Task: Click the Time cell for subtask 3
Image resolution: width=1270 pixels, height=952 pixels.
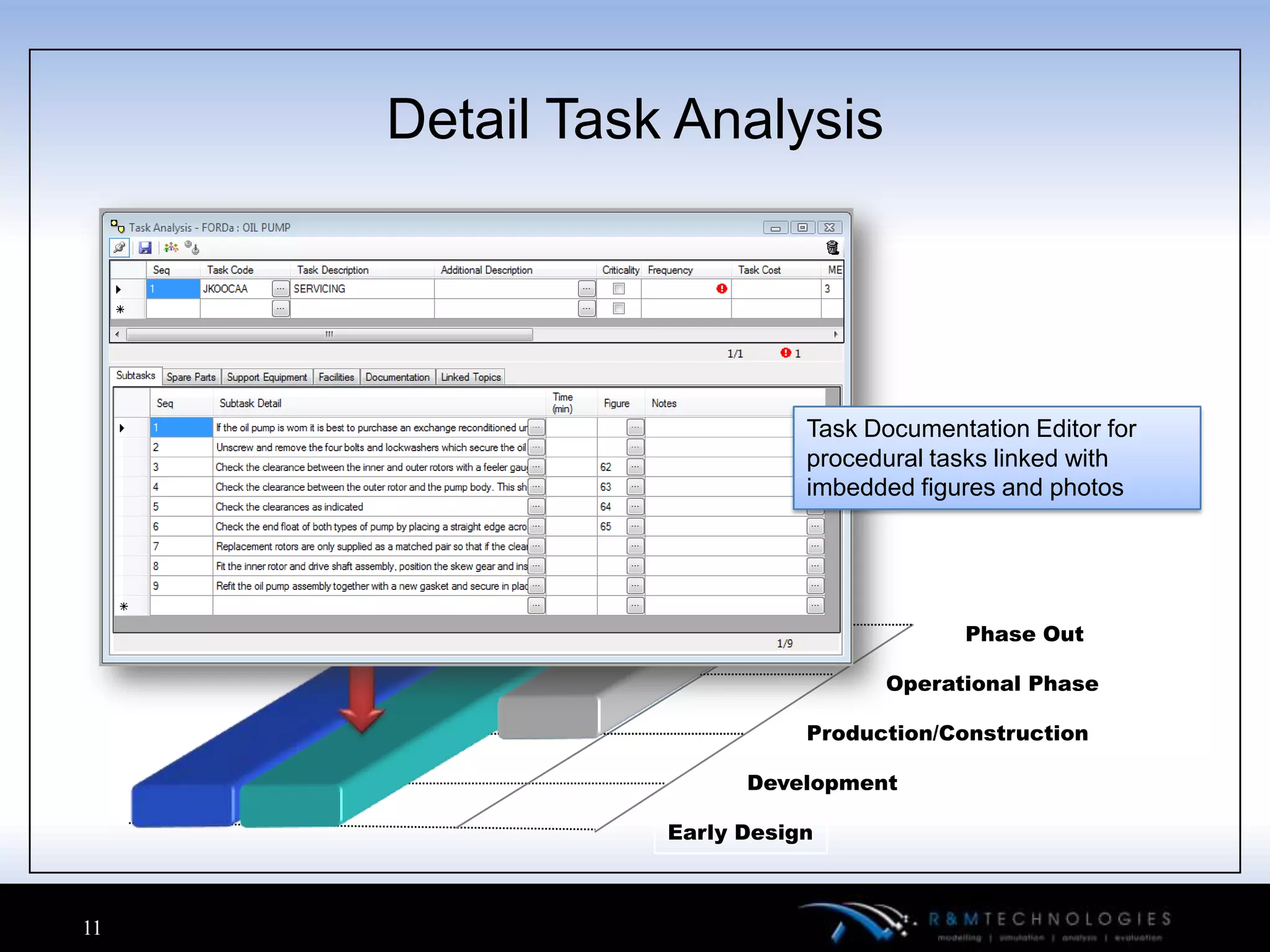Action: pyautogui.click(x=572, y=467)
